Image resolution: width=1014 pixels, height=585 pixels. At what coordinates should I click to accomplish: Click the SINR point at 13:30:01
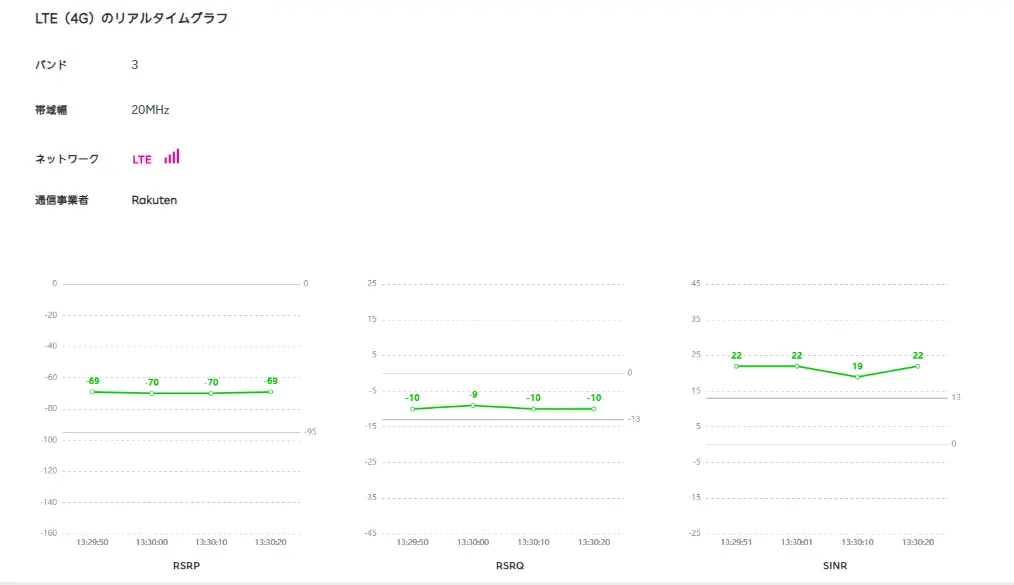click(x=797, y=366)
